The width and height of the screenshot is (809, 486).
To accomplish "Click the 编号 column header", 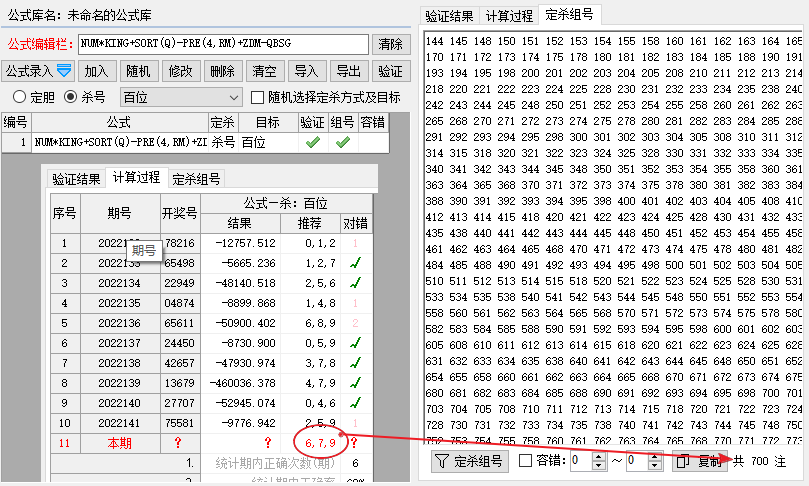I will tap(16, 123).
